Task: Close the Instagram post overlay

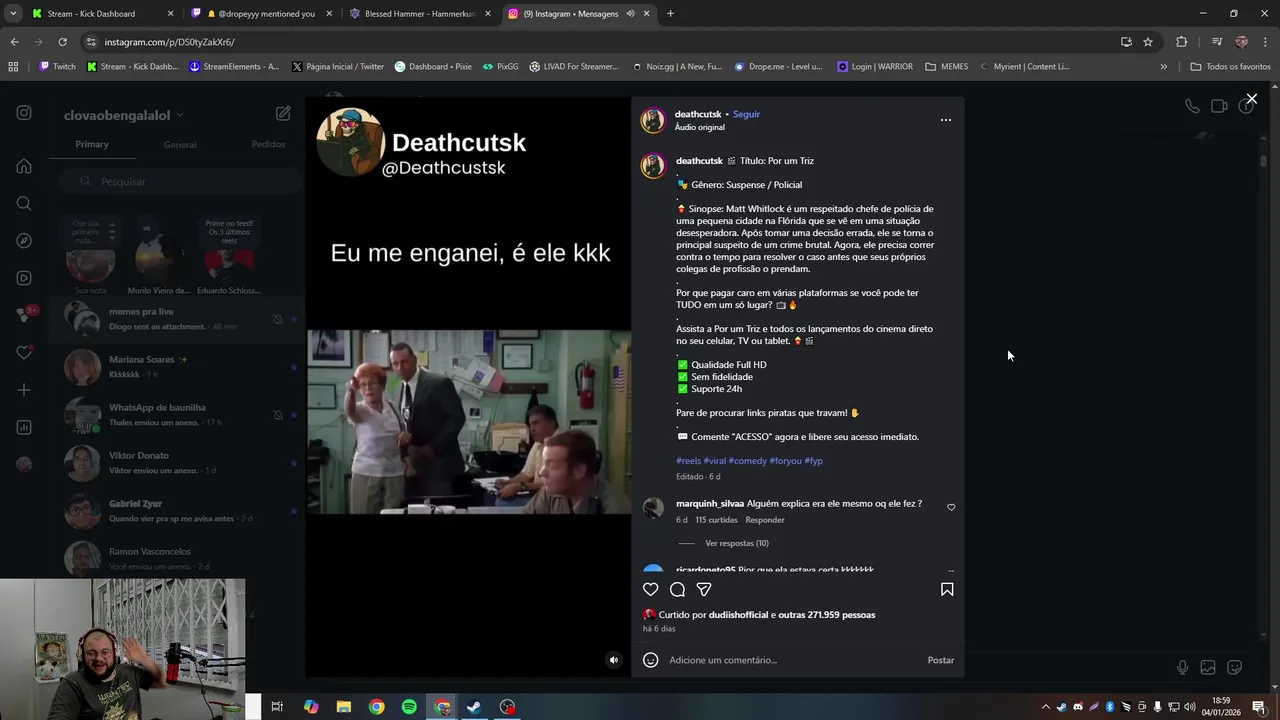Action: coord(1251,99)
